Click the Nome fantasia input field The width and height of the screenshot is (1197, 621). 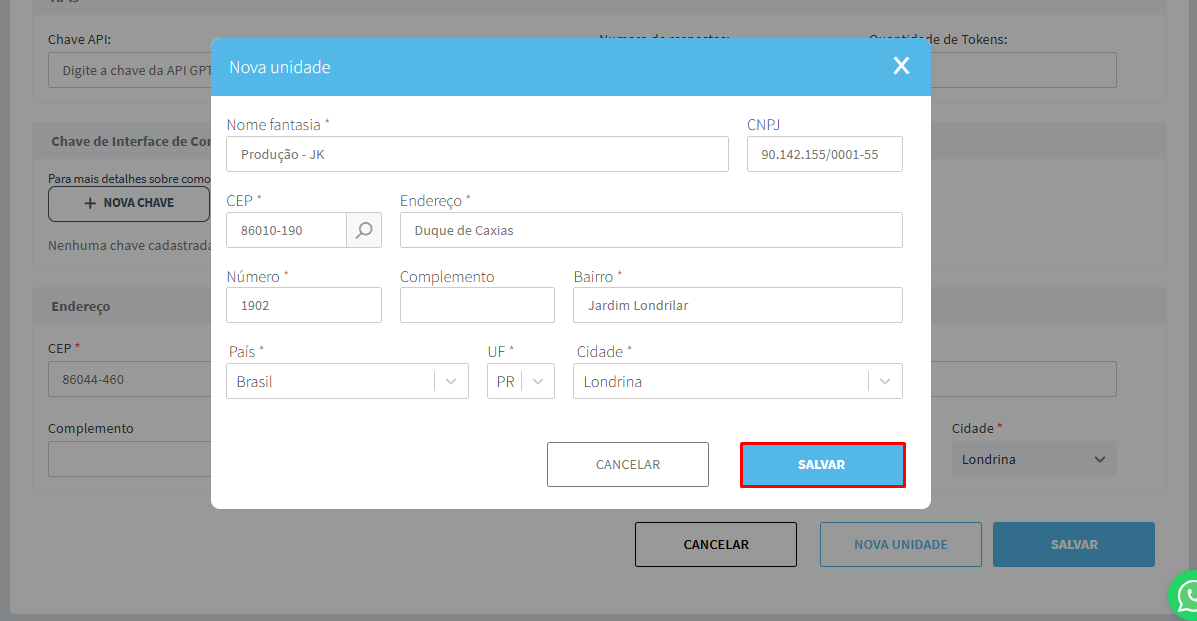click(477, 154)
